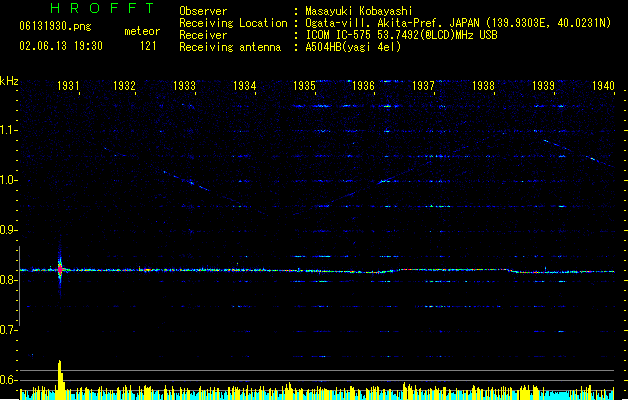Click receiver value ICOM IC-575 53.7492 MHz
Viewport: 629px width, 400px height.
coord(401,35)
